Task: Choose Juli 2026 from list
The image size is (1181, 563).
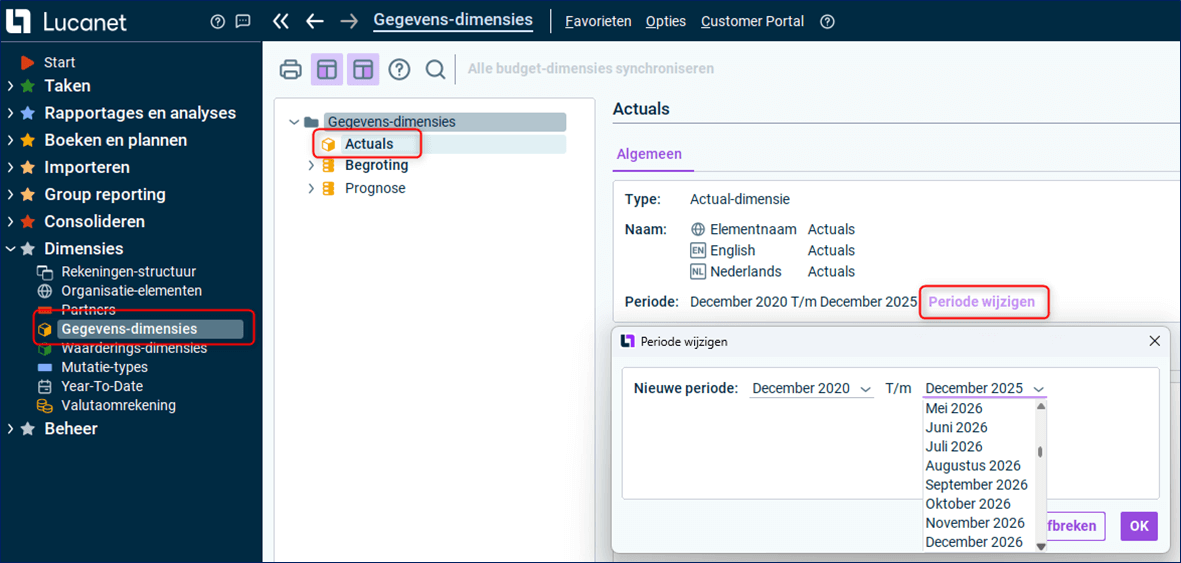Action: (x=954, y=446)
